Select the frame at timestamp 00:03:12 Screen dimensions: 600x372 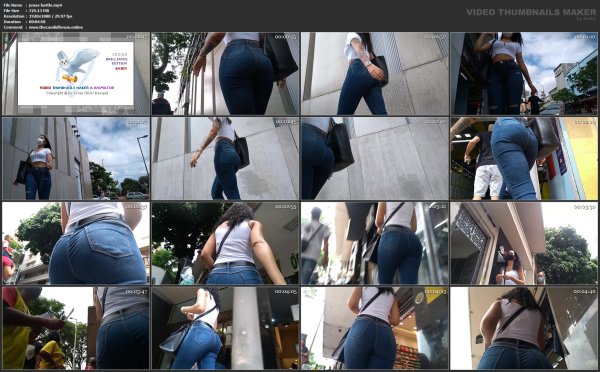(375, 243)
